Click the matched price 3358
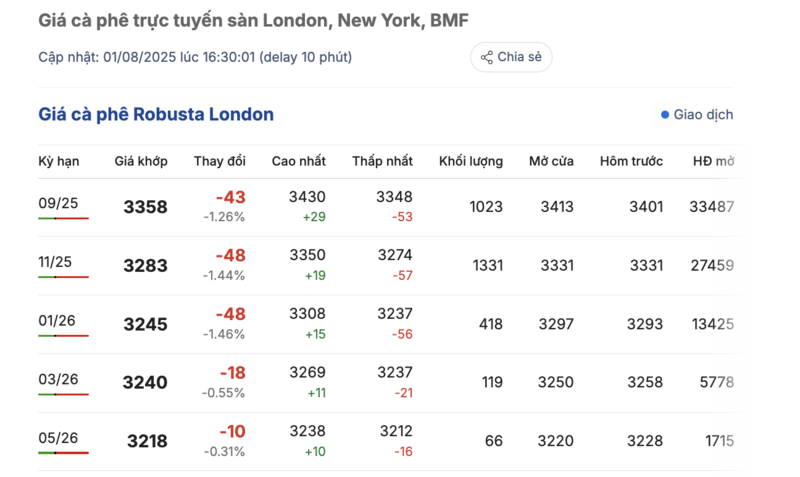This screenshot has height=477, width=800. click(x=145, y=207)
